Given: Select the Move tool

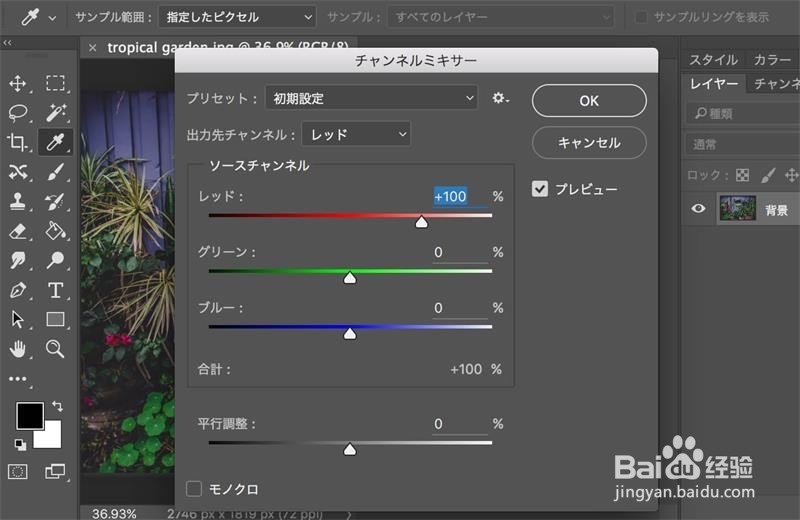Looking at the screenshot, I should [x=18, y=83].
